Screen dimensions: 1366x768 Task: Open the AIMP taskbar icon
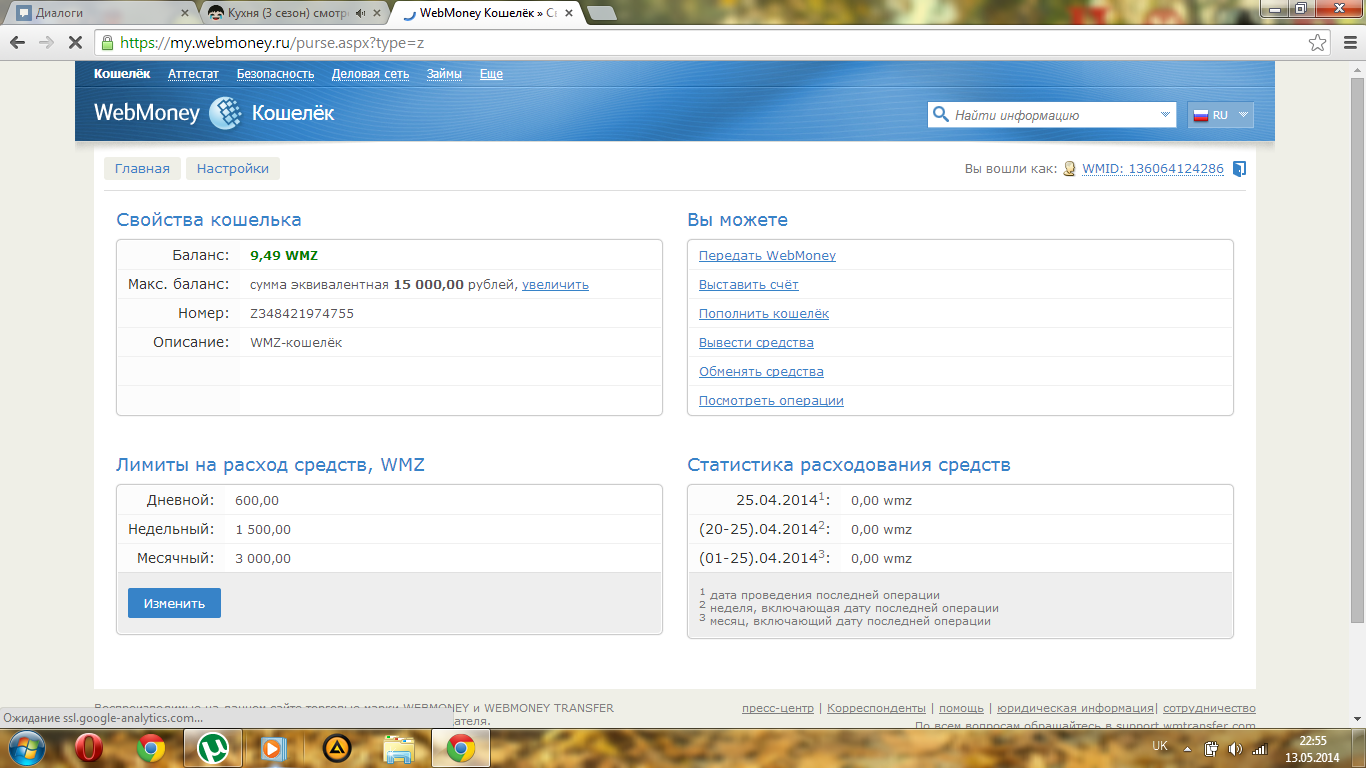(x=337, y=748)
